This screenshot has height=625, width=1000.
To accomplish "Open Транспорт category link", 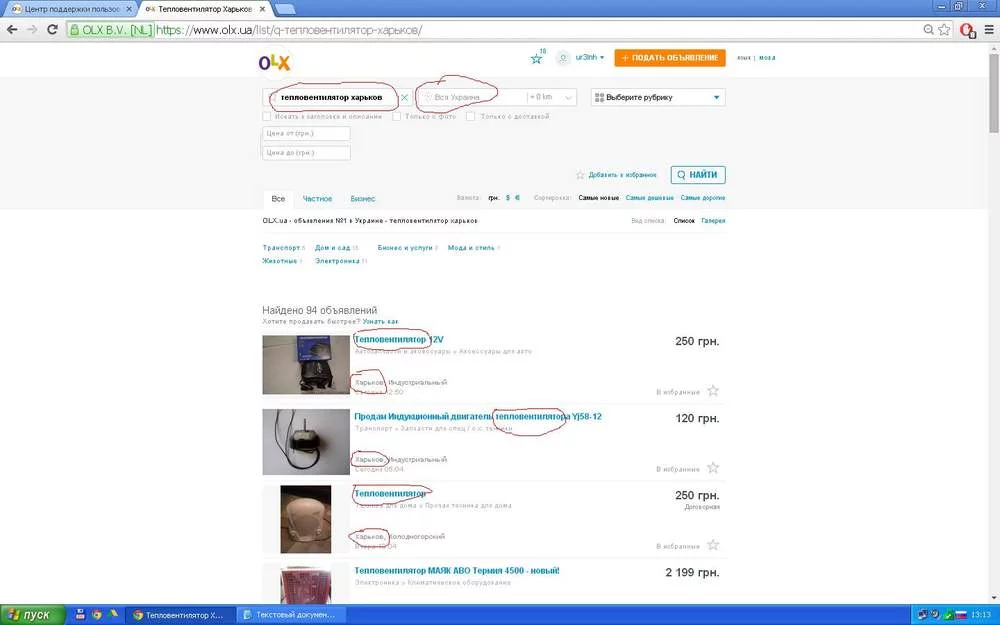I will click(281, 247).
